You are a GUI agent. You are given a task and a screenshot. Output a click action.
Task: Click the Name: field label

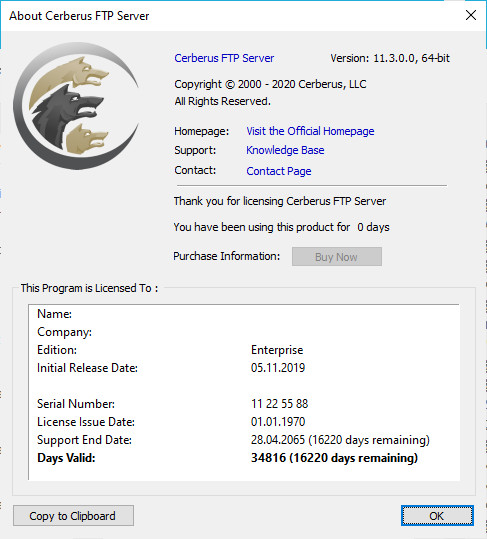click(54, 314)
